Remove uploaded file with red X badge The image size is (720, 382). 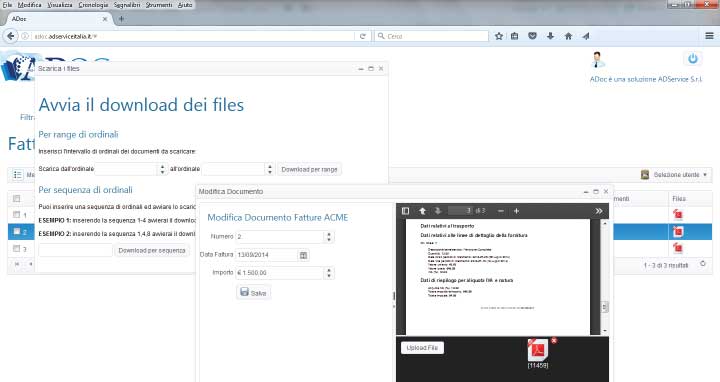554,341
